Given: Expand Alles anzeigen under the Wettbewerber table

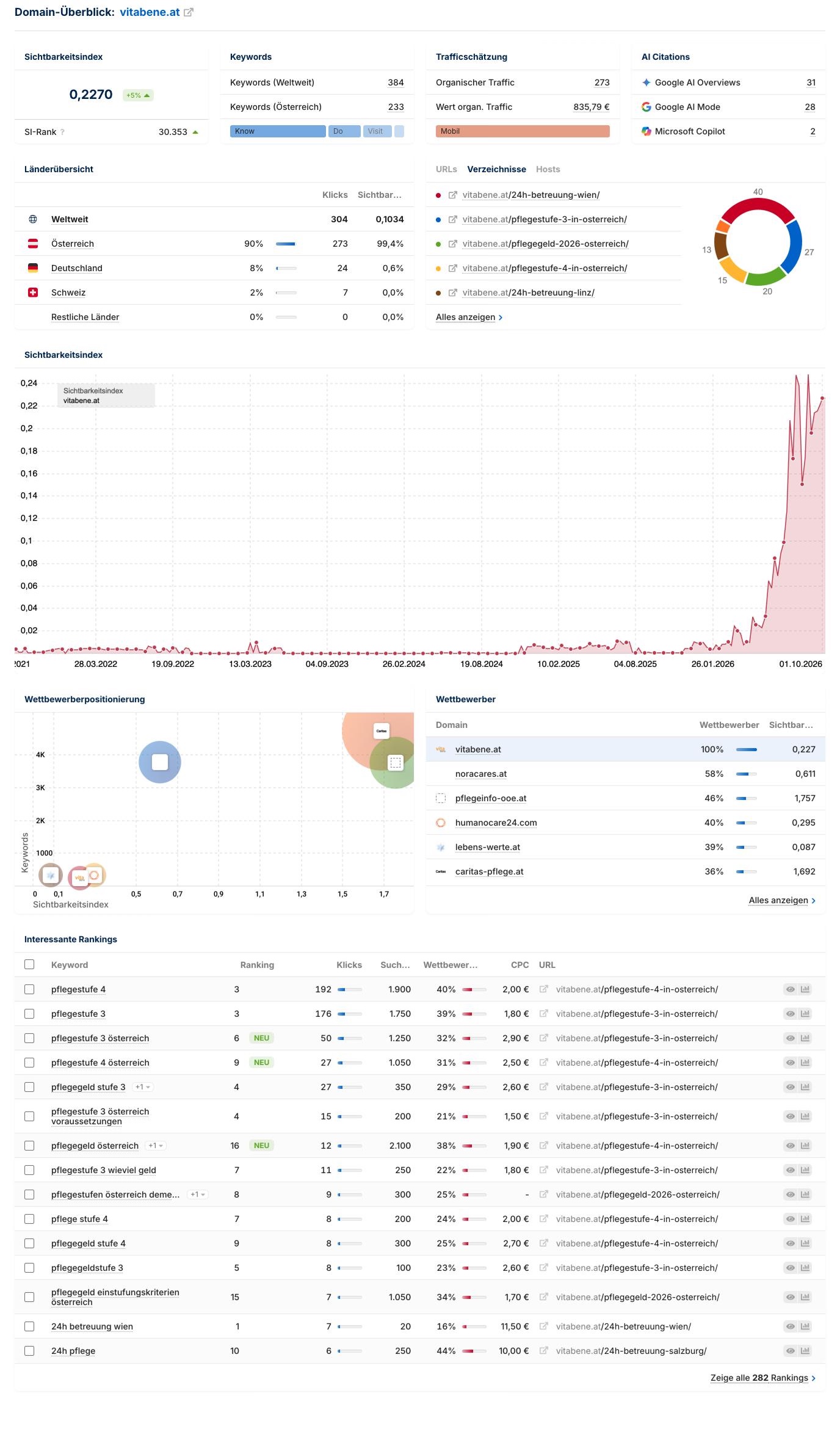Looking at the screenshot, I should pos(782,900).
